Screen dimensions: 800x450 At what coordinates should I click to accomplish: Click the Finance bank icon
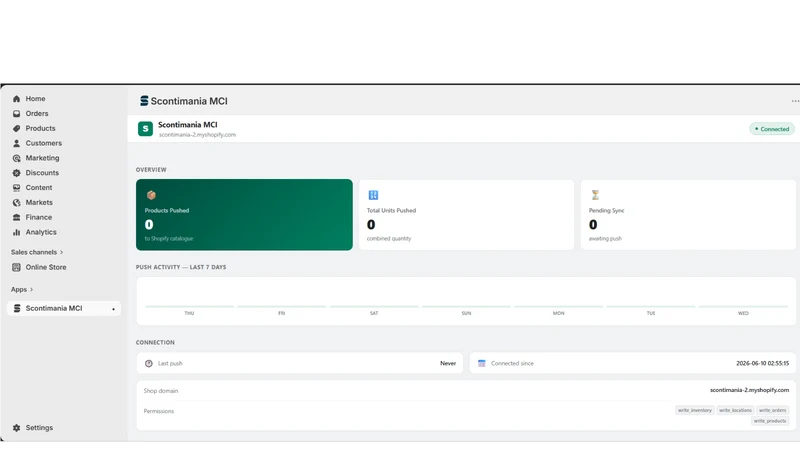click(16, 217)
